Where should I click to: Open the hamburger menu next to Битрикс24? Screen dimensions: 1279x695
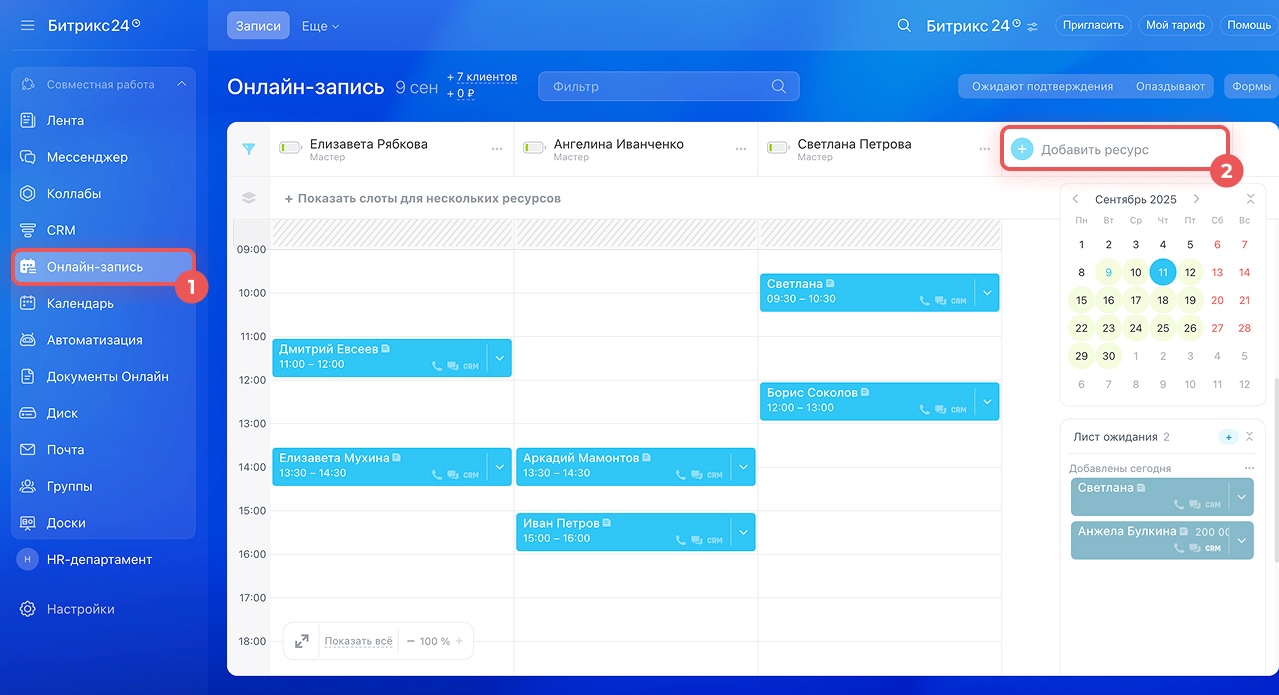click(27, 25)
